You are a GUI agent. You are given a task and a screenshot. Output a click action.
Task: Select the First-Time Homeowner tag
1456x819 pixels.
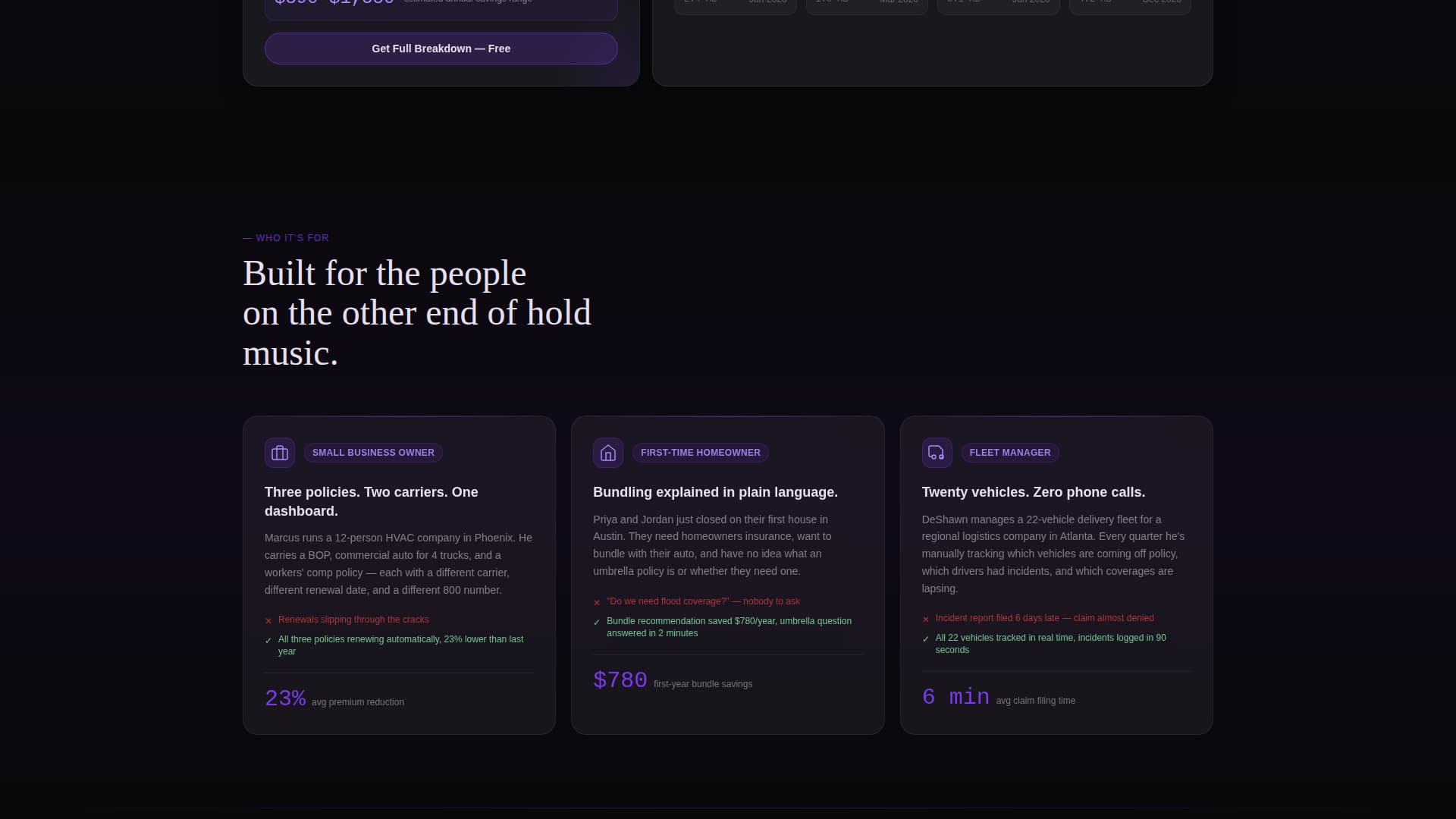(700, 453)
